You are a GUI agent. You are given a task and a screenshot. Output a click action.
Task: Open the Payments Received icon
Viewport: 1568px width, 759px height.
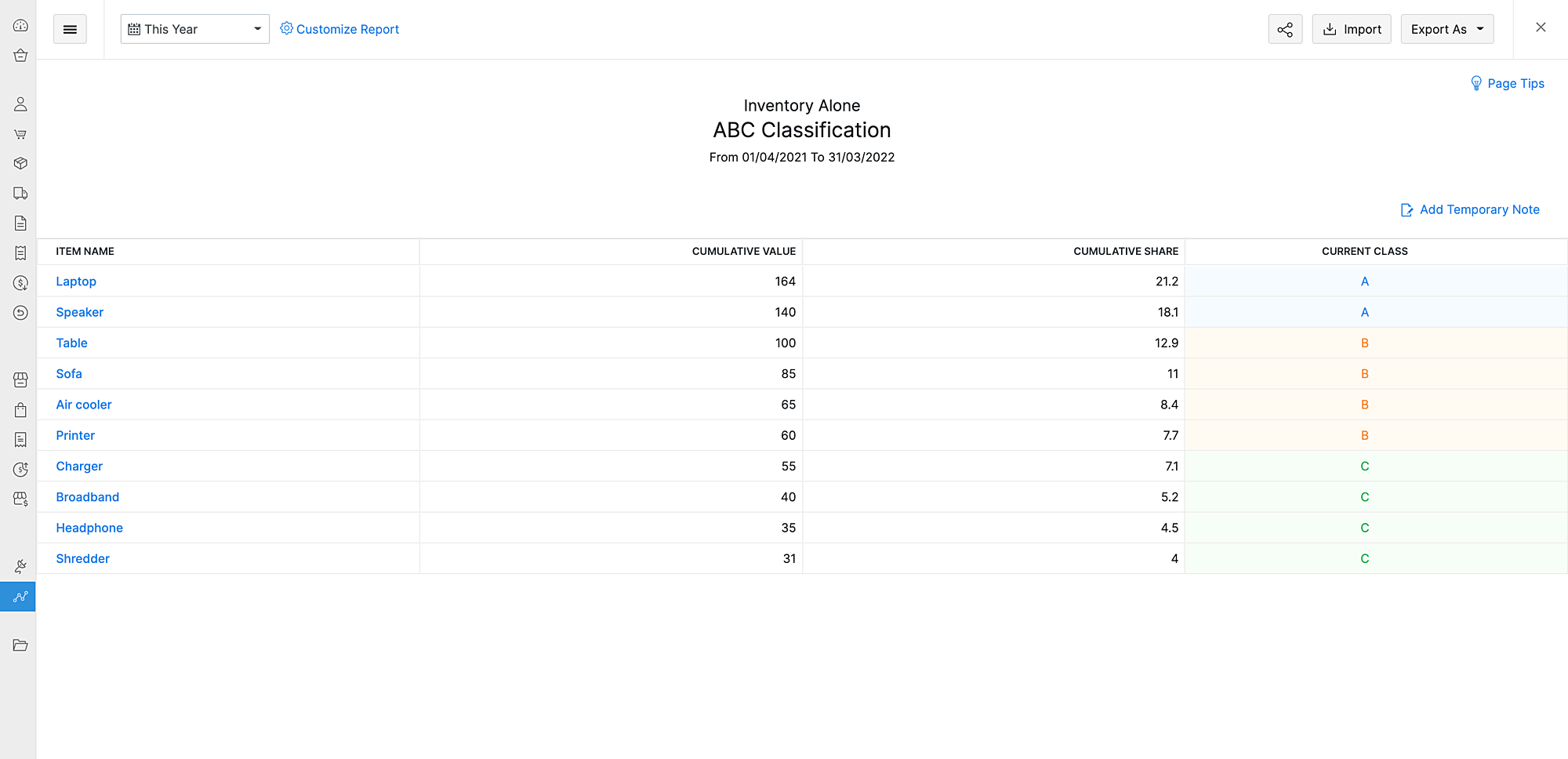point(20,282)
